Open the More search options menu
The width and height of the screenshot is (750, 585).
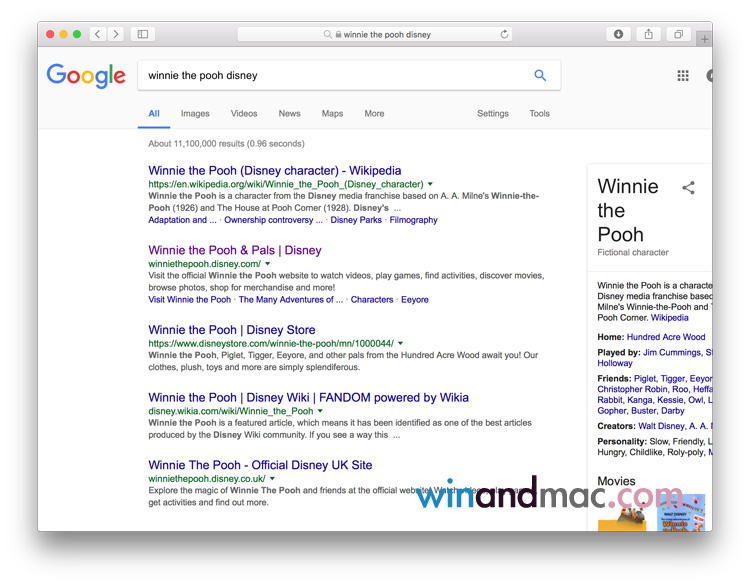point(374,114)
